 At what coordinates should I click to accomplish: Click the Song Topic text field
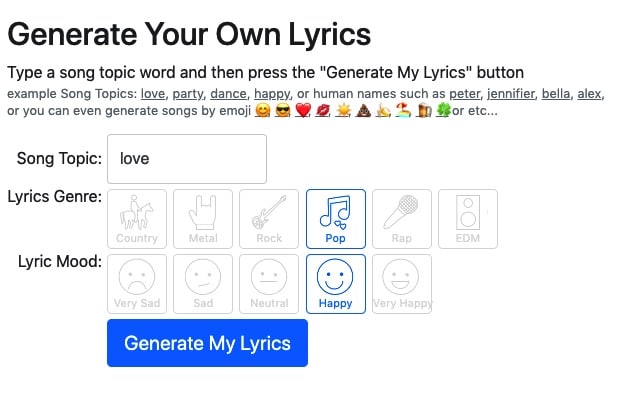[x=187, y=159]
